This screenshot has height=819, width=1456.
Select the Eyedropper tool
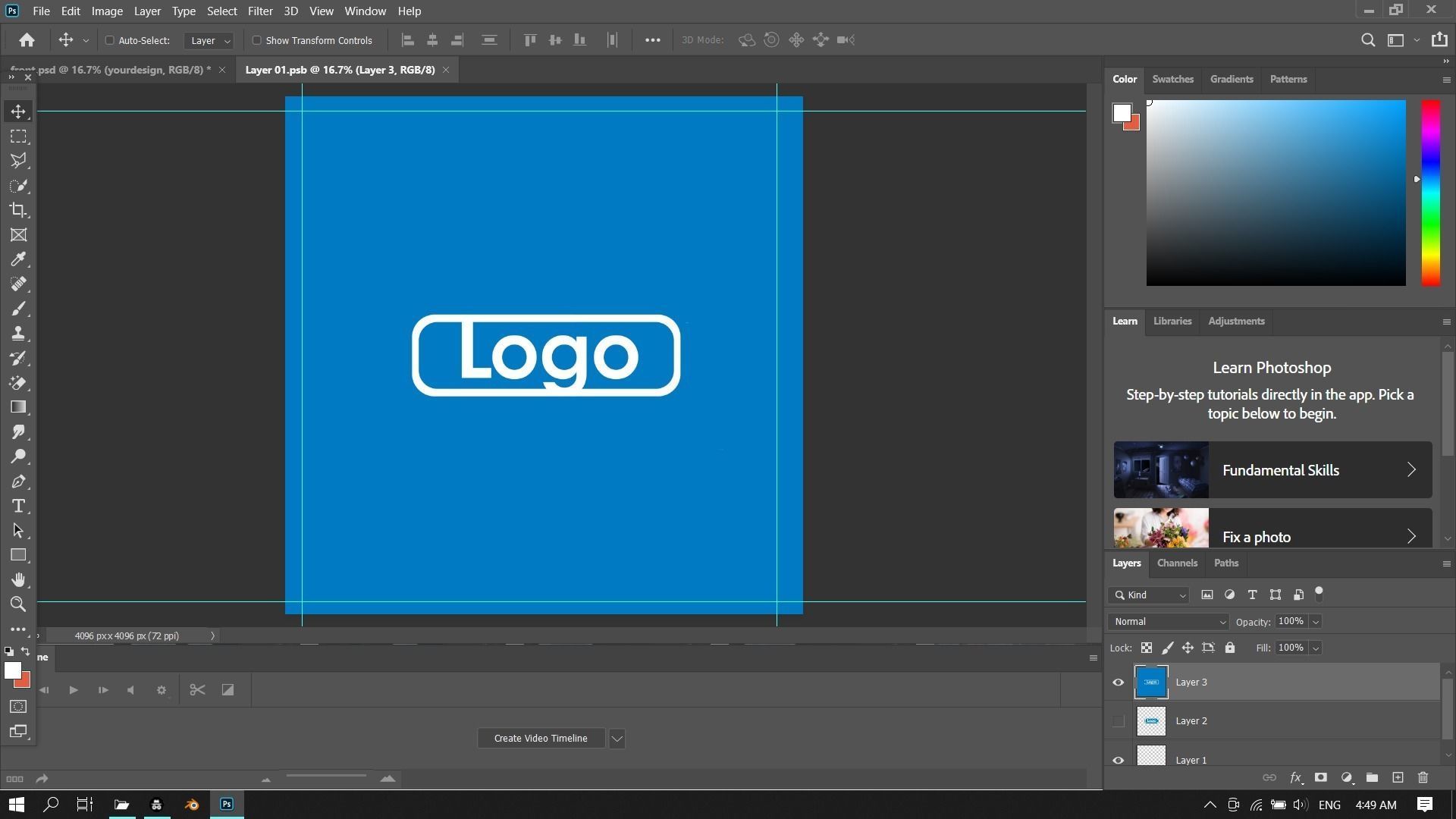pyautogui.click(x=18, y=259)
